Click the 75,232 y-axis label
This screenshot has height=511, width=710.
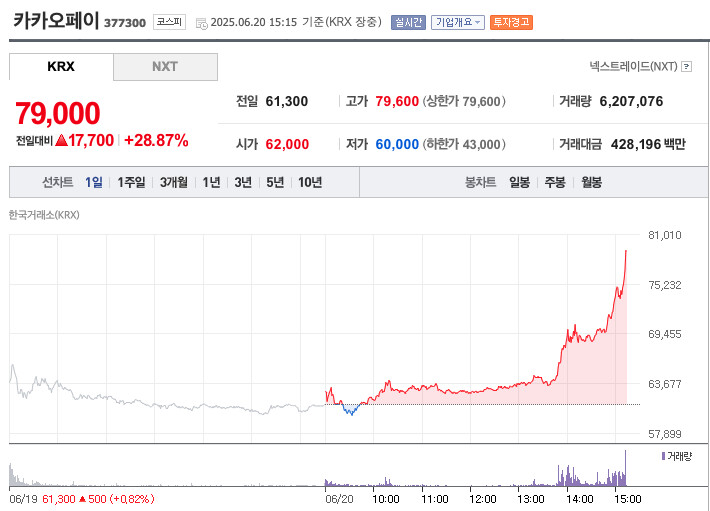pyautogui.click(x=664, y=285)
